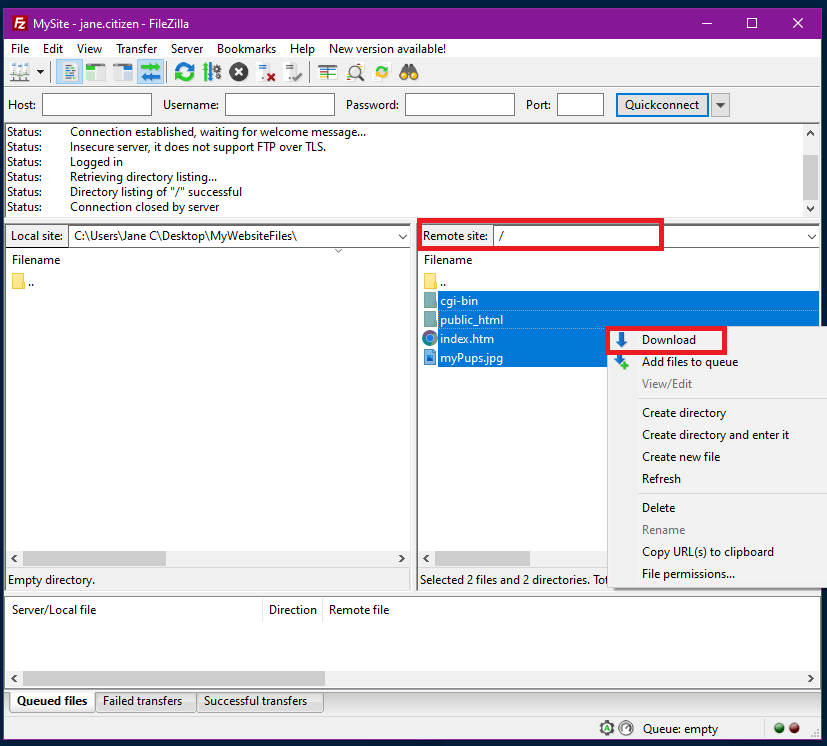This screenshot has width=827, height=746.
Task: Refresh the file and folder lists
Action: [x=185, y=71]
